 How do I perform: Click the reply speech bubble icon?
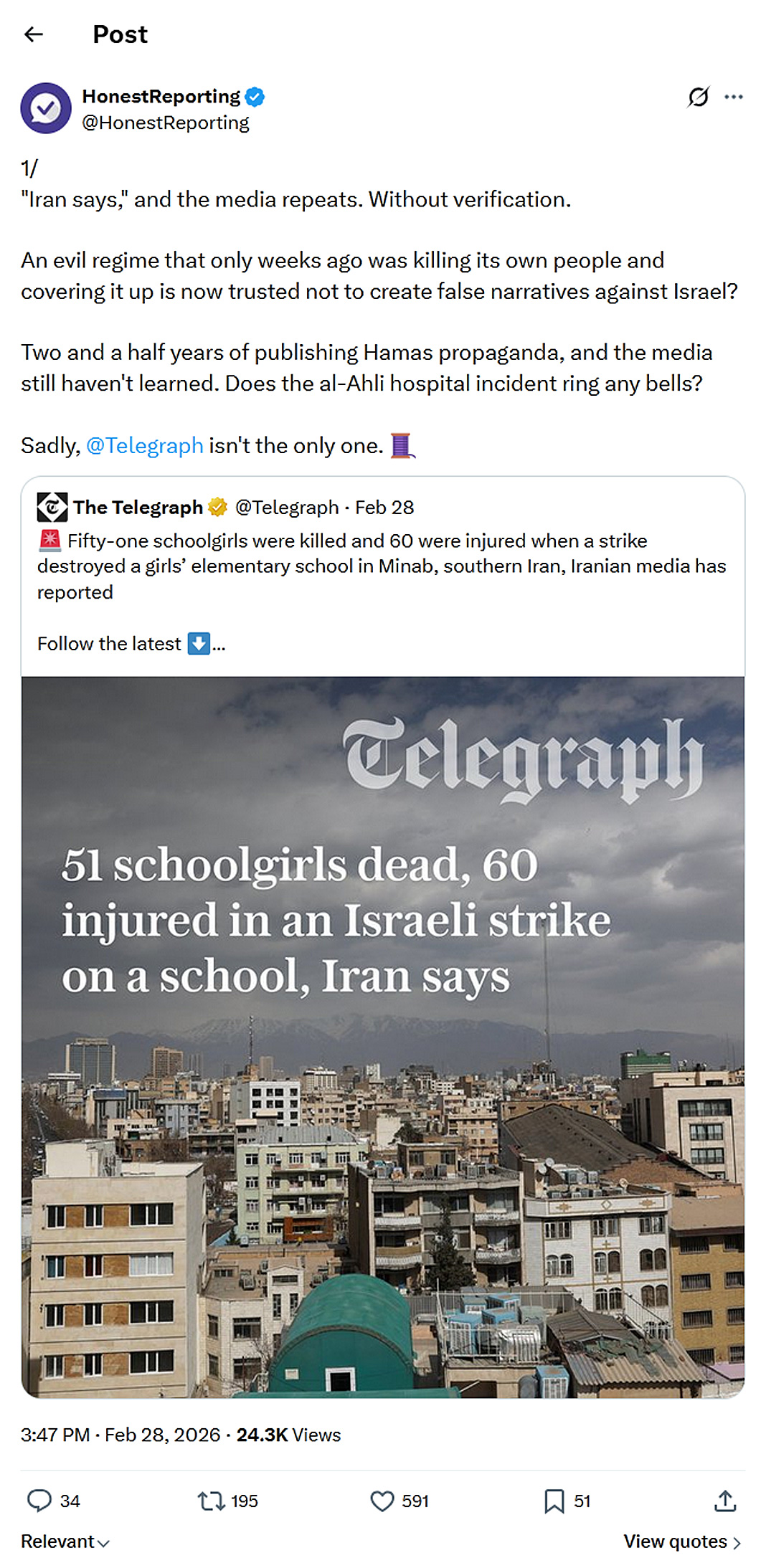pyautogui.click(x=39, y=1500)
